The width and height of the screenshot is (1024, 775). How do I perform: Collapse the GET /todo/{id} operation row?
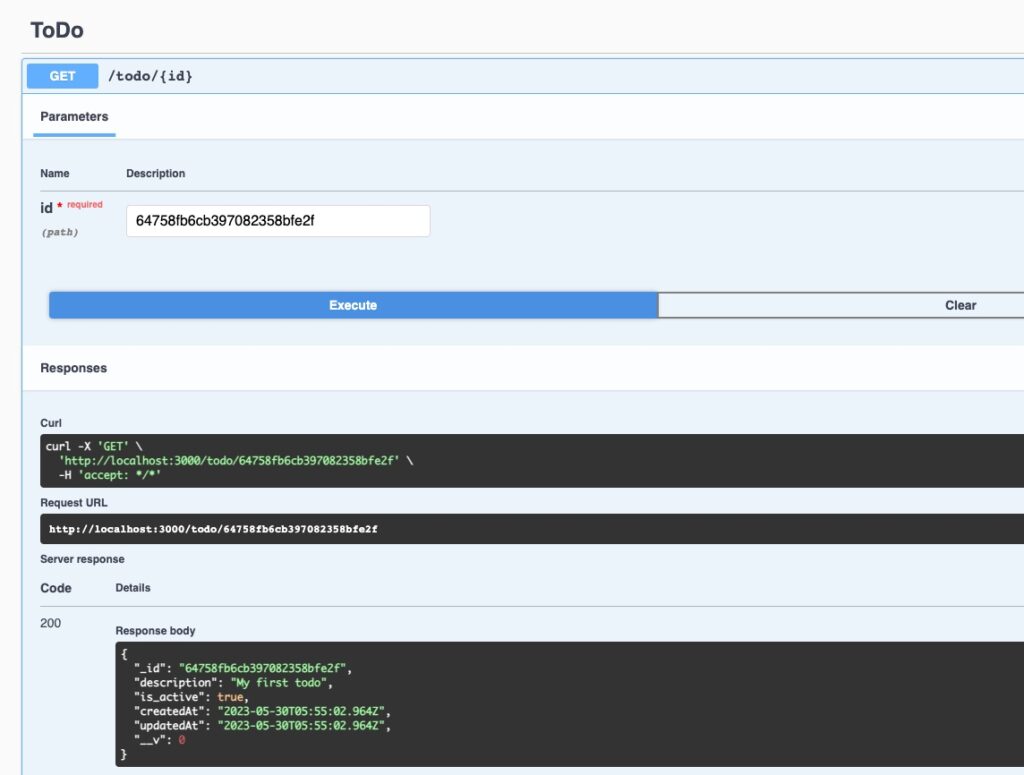click(522, 76)
